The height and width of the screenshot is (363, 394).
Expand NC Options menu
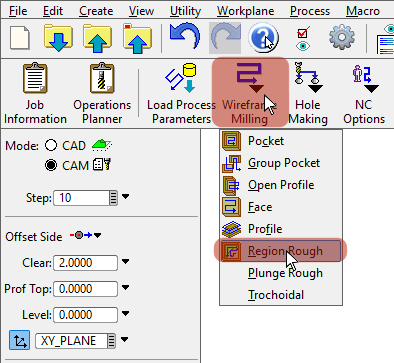[x=364, y=93]
